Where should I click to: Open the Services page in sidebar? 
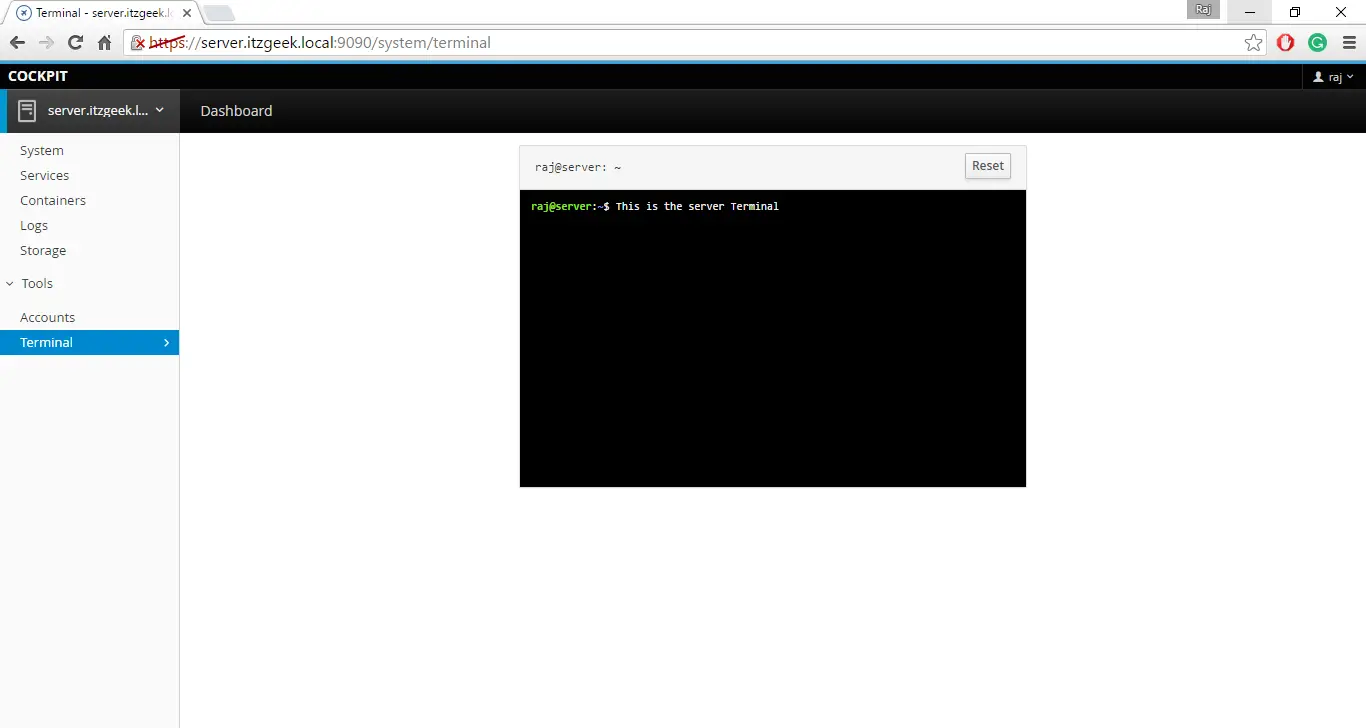(44, 175)
